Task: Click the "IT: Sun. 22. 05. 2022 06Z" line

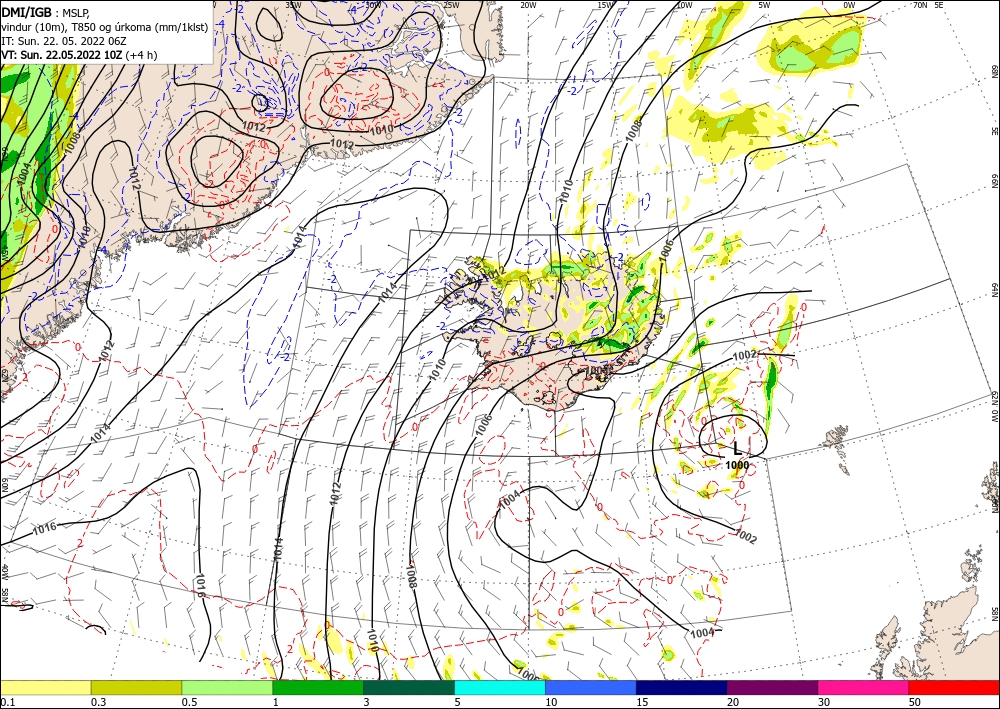Action: 64,41
